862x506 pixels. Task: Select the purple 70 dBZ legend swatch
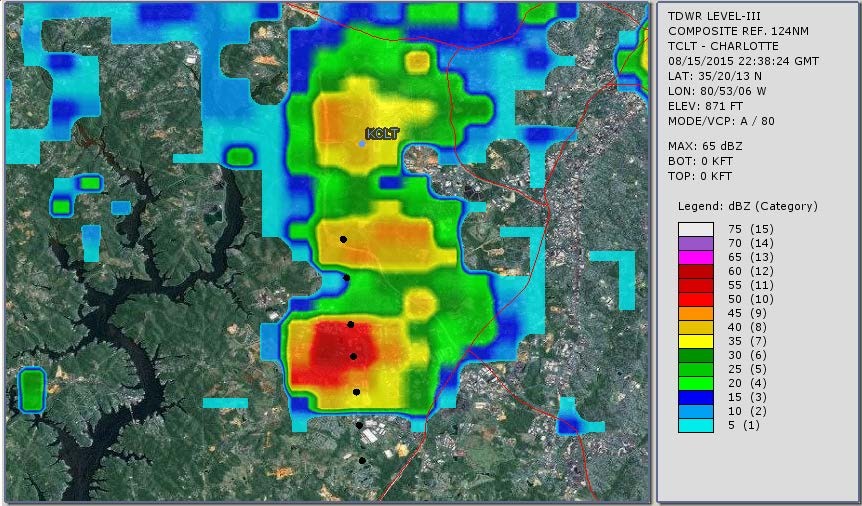tap(695, 243)
